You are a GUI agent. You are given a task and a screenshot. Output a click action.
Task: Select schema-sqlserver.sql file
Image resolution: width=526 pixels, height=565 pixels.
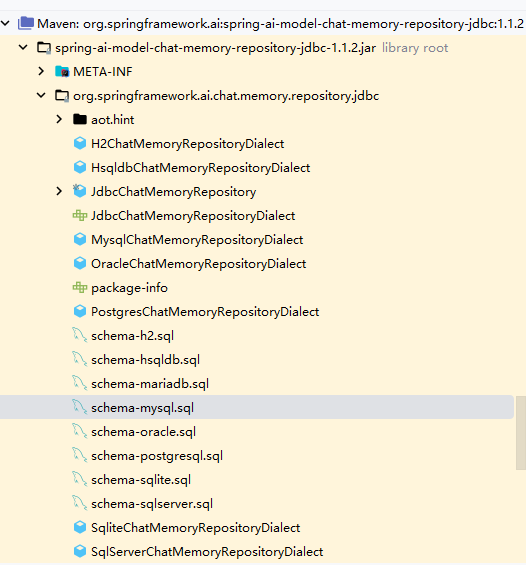(152, 504)
